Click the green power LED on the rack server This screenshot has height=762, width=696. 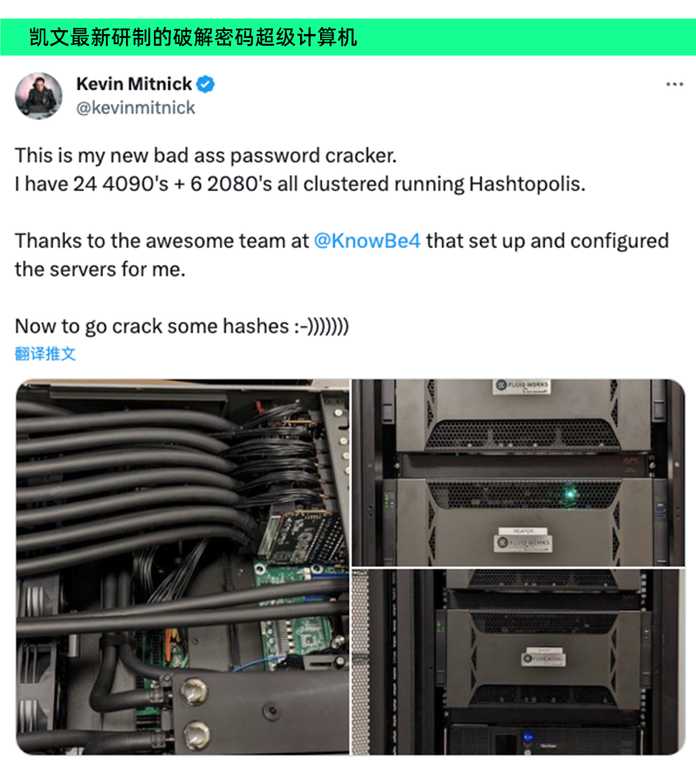click(570, 495)
